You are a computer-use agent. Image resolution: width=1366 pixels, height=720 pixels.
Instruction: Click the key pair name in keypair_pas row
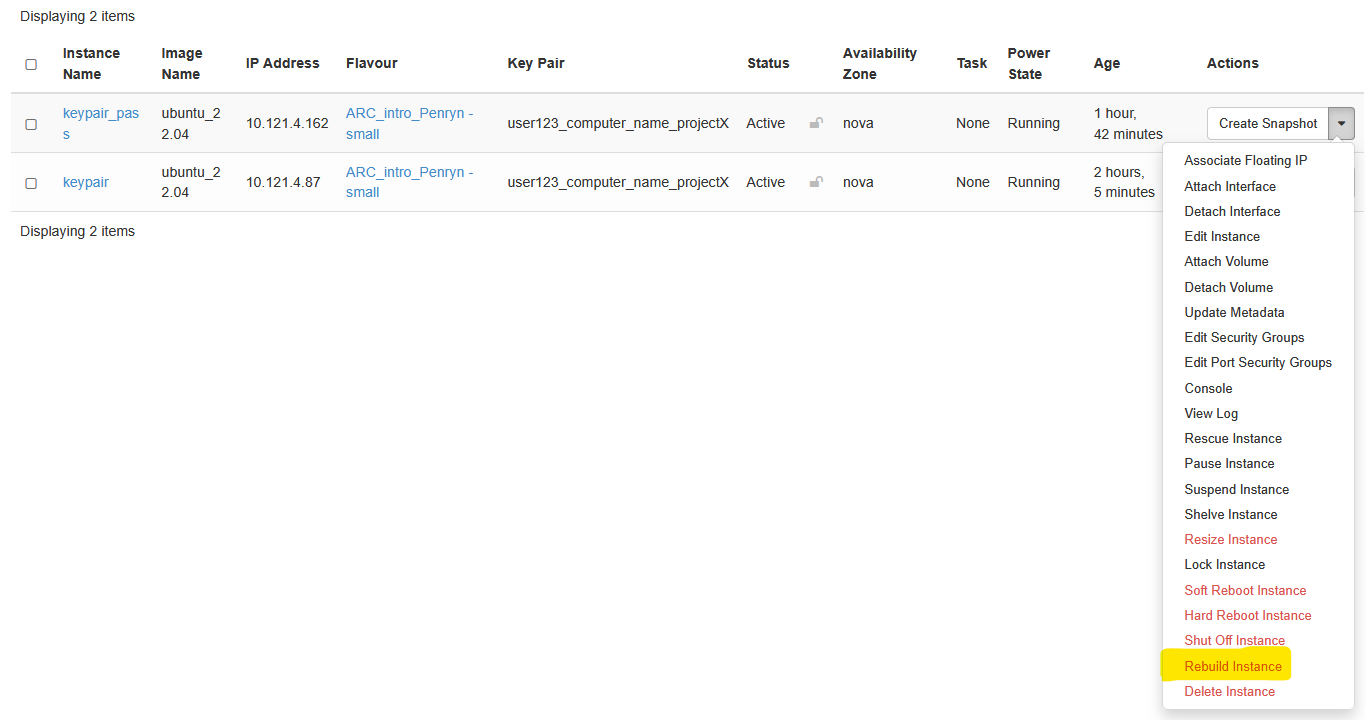coord(618,123)
